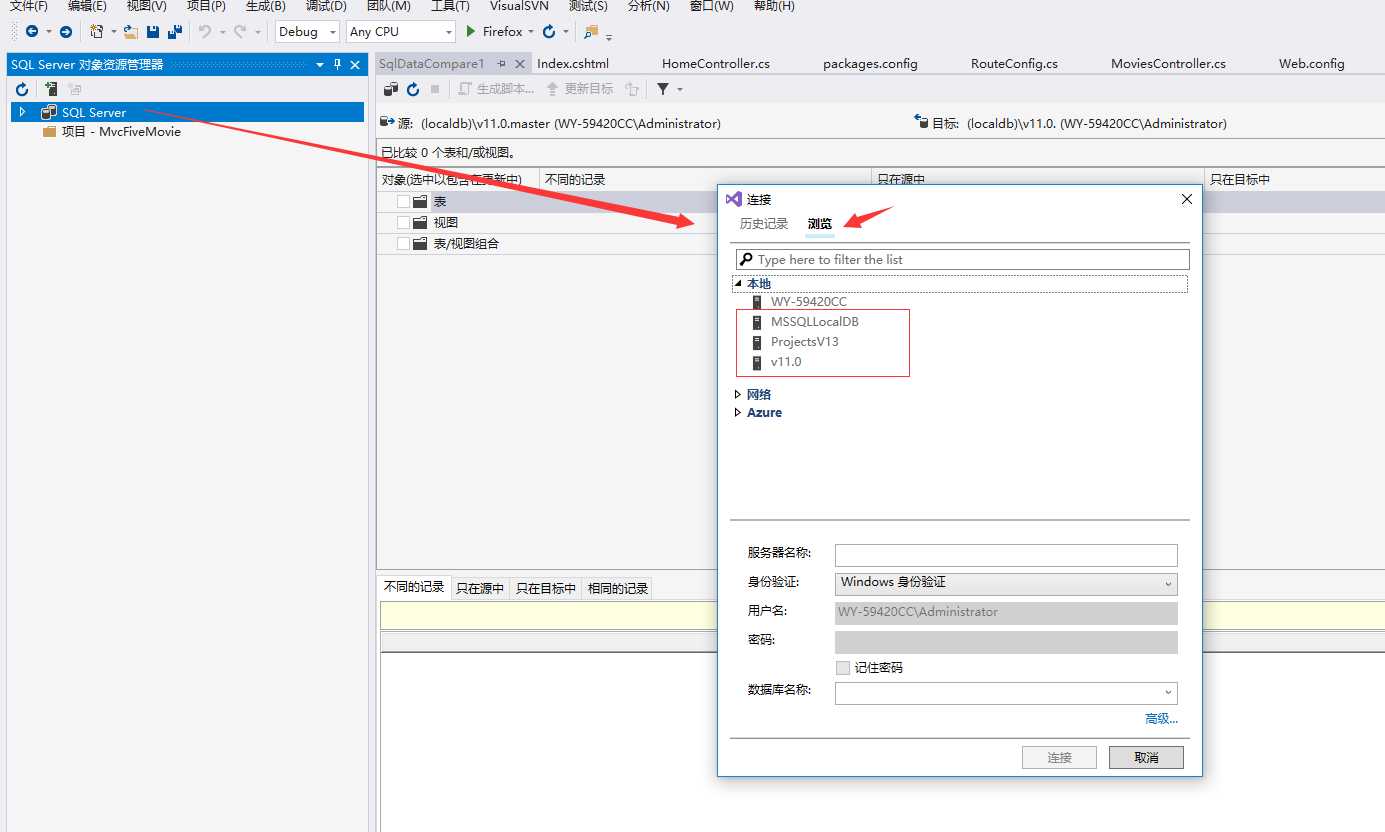The width and height of the screenshot is (1385, 832).
Task: Click the 高级... link
Action: click(x=1161, y=718)
